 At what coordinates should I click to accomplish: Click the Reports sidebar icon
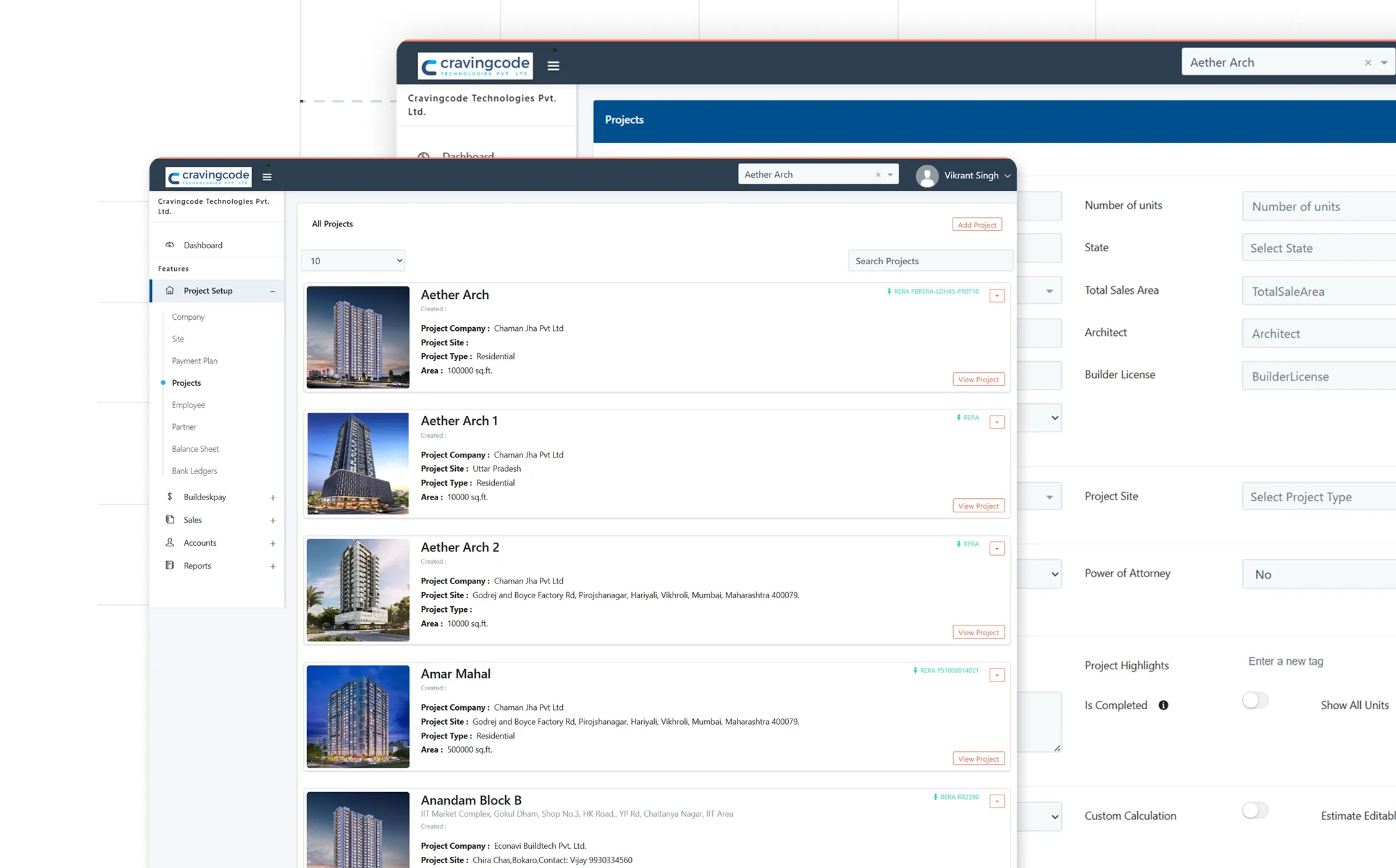point(170,565)
